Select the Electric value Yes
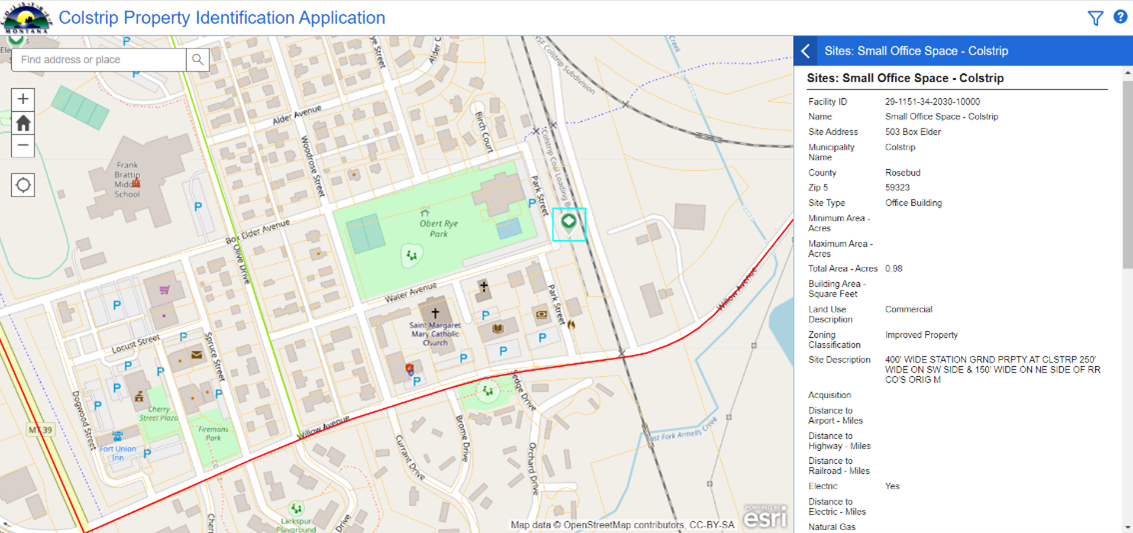The image size is (1133, 533). (x=892, y=486)
